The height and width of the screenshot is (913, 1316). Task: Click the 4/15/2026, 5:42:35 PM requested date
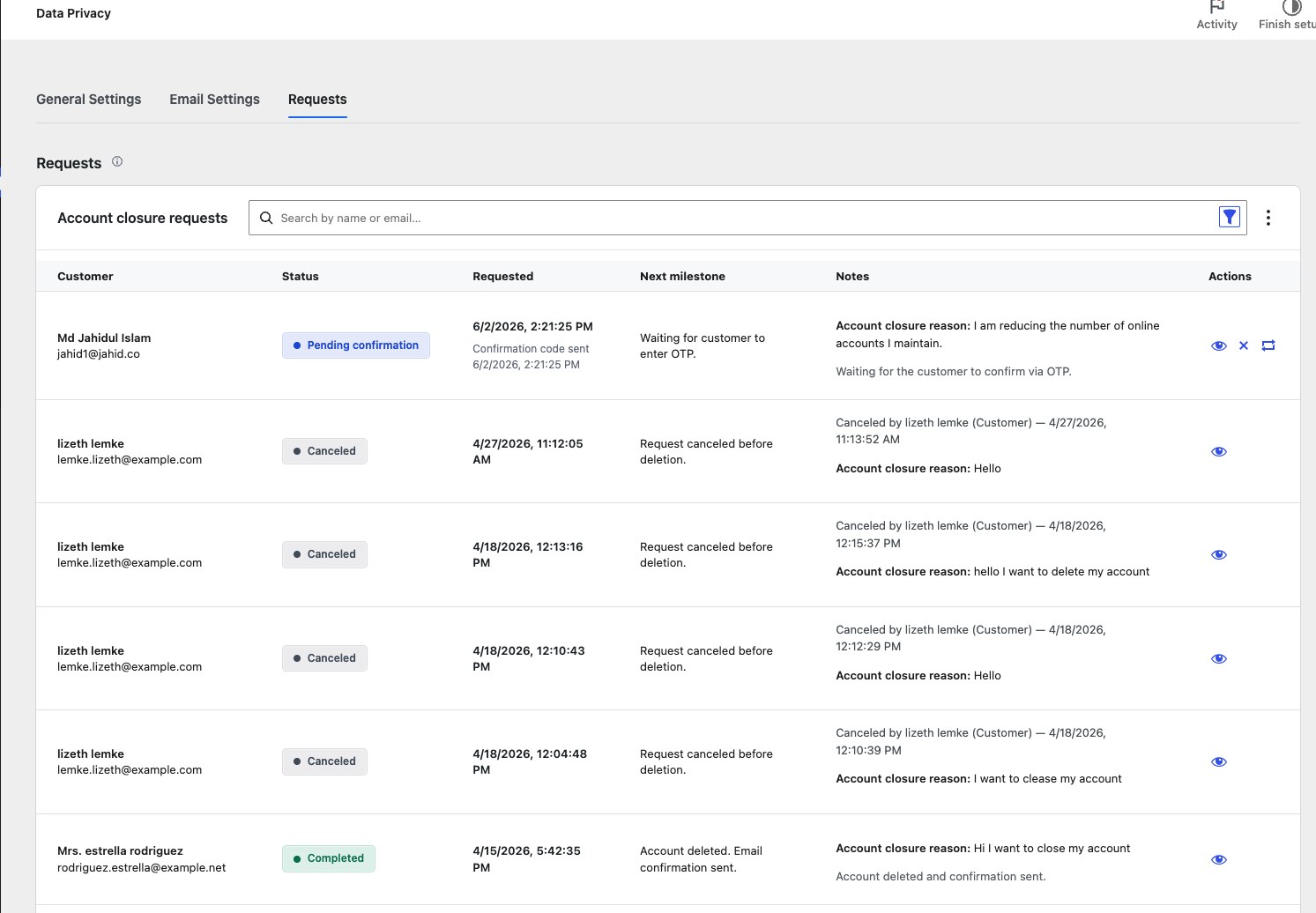point(527,859)
